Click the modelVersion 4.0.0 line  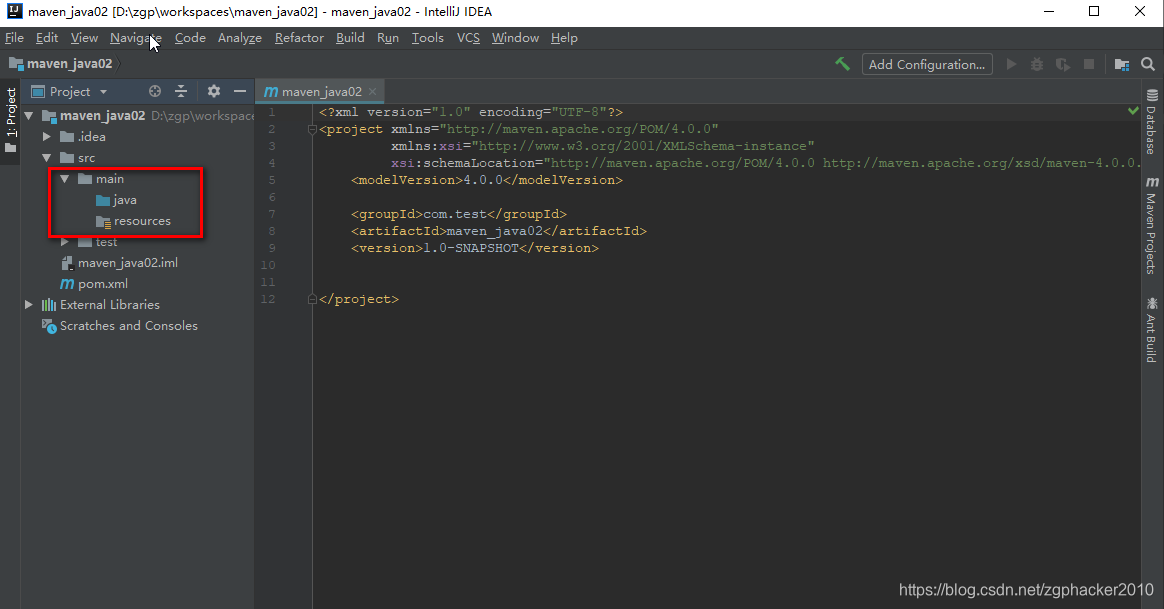click(486, 180)
